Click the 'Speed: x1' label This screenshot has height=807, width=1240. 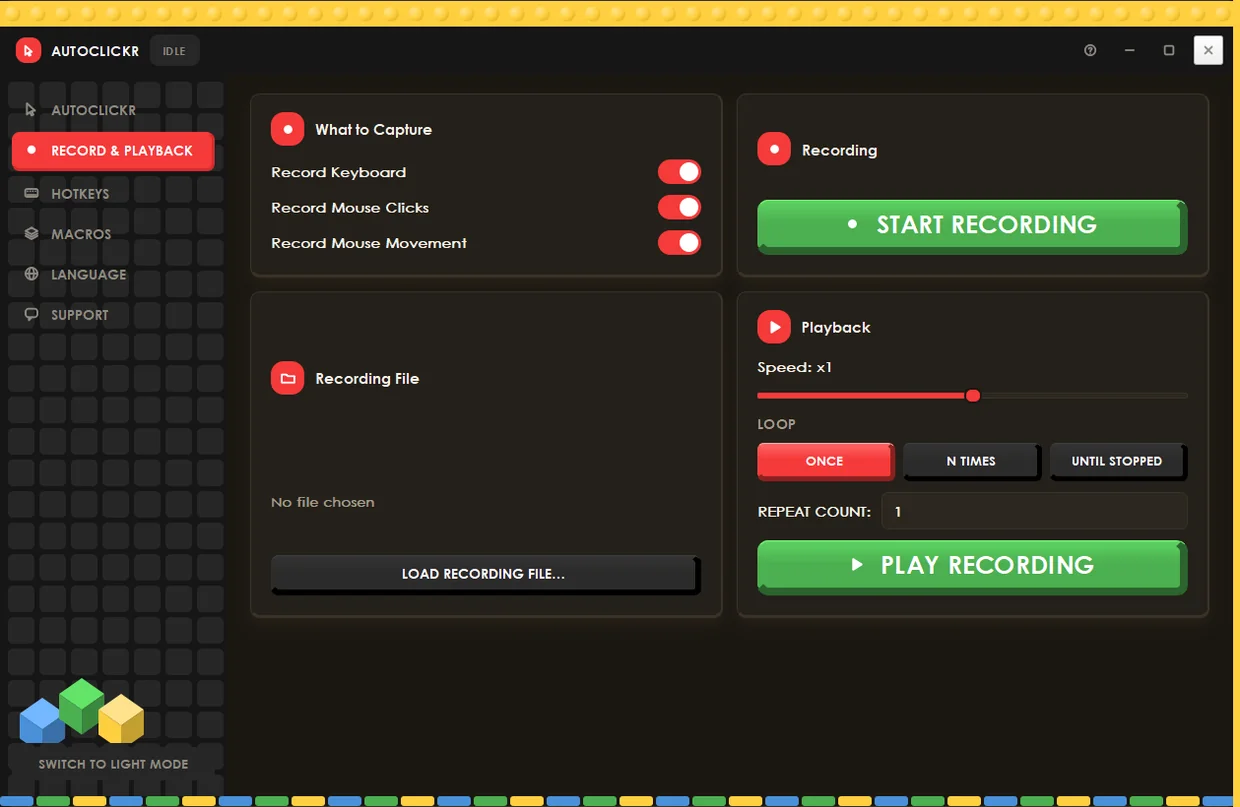click(795, 367)
